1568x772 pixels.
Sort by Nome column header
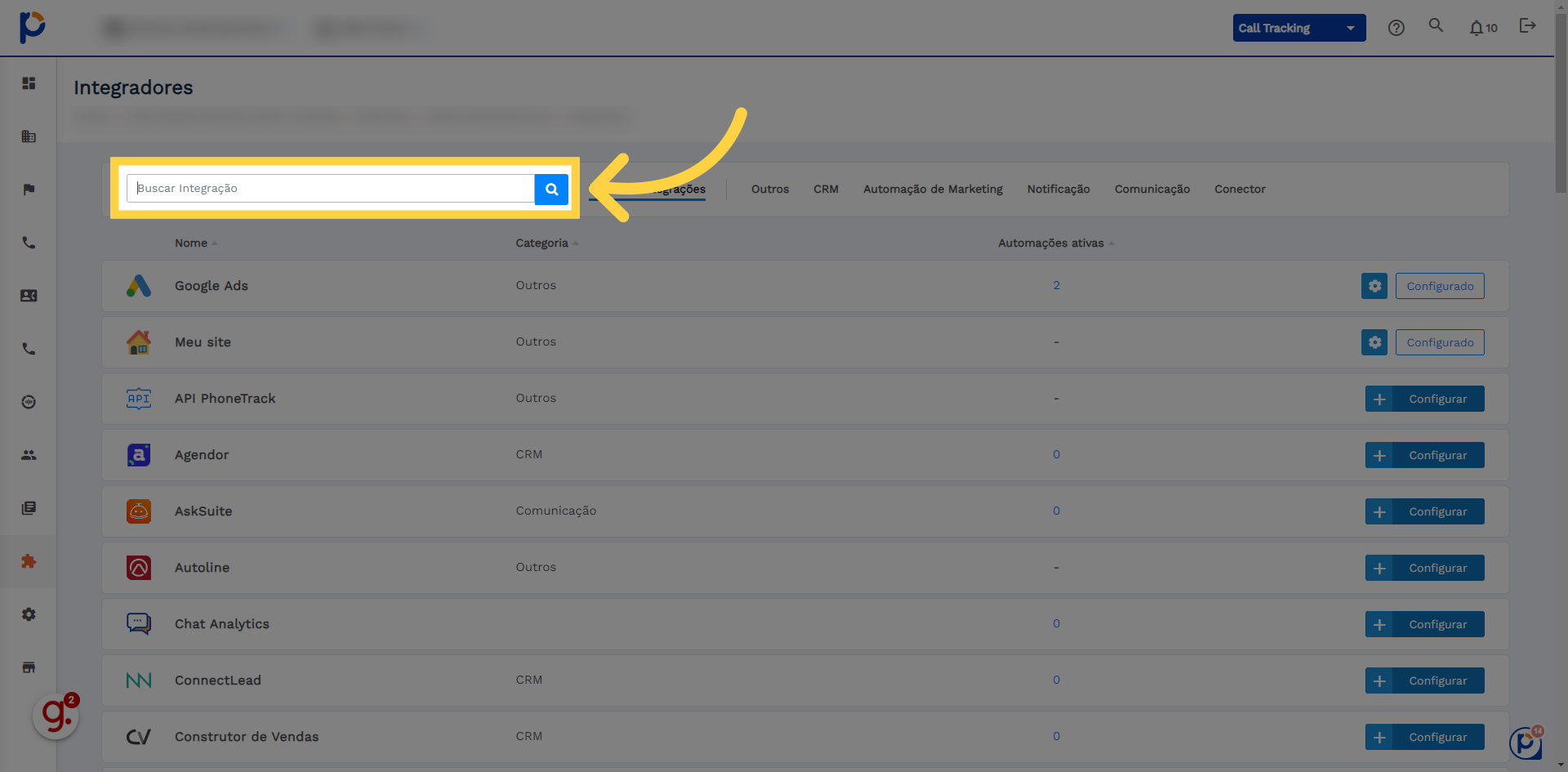[196, 243]
